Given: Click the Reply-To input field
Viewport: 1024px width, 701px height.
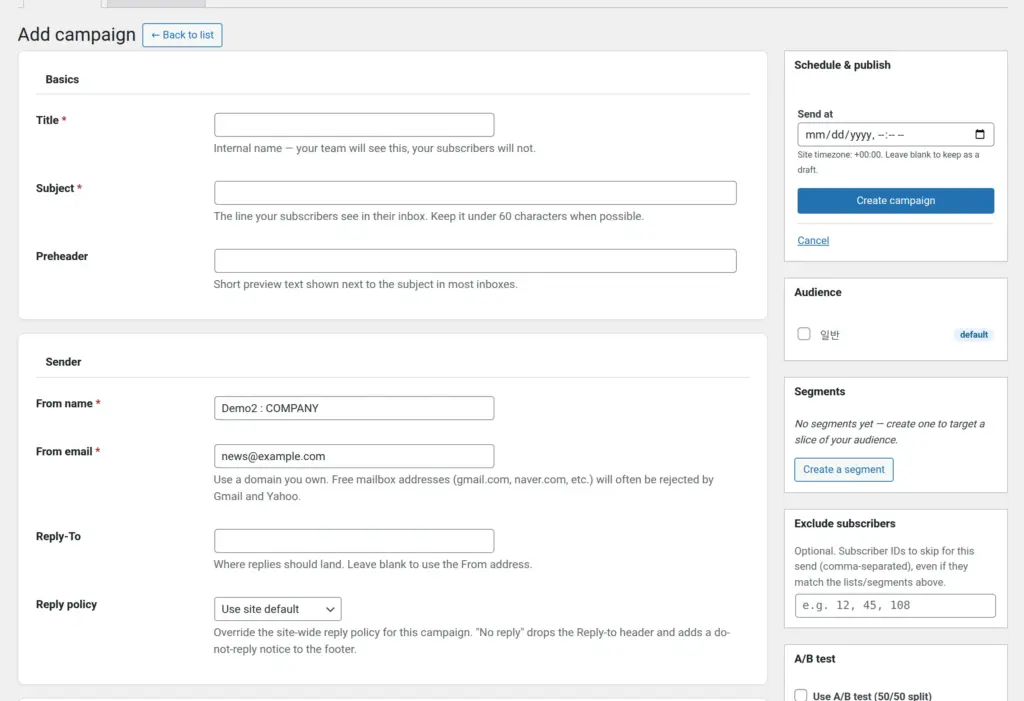Looking at the screenshot, I should point(354,541).
